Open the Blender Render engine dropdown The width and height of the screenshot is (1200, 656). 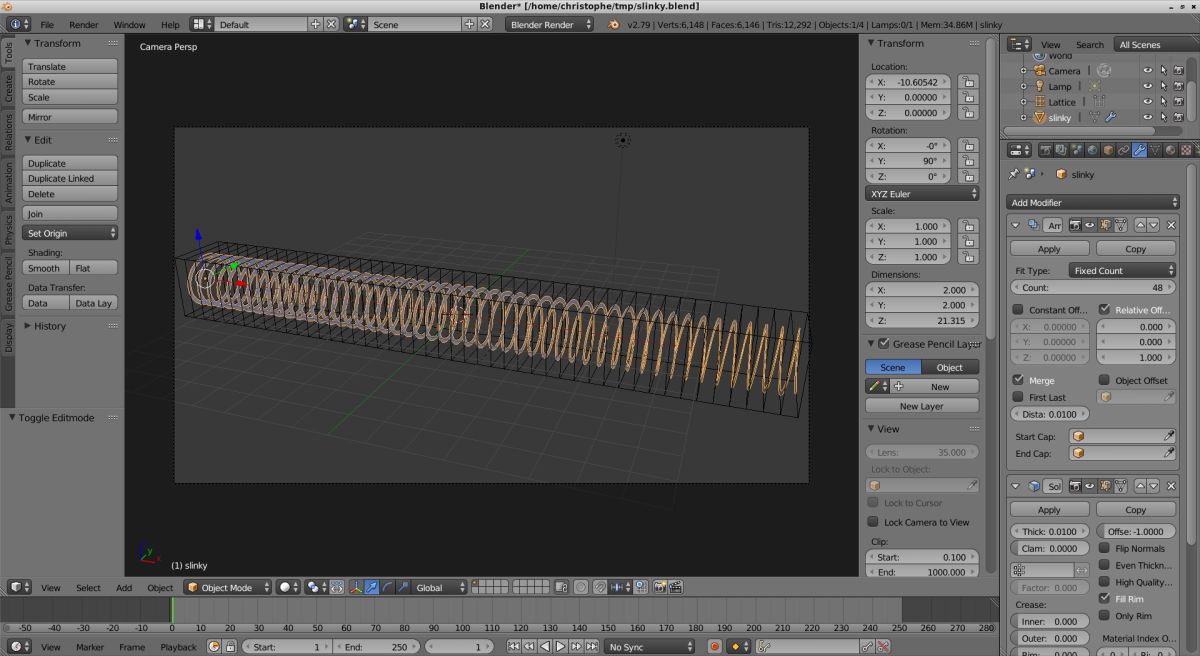click(550, 24)
